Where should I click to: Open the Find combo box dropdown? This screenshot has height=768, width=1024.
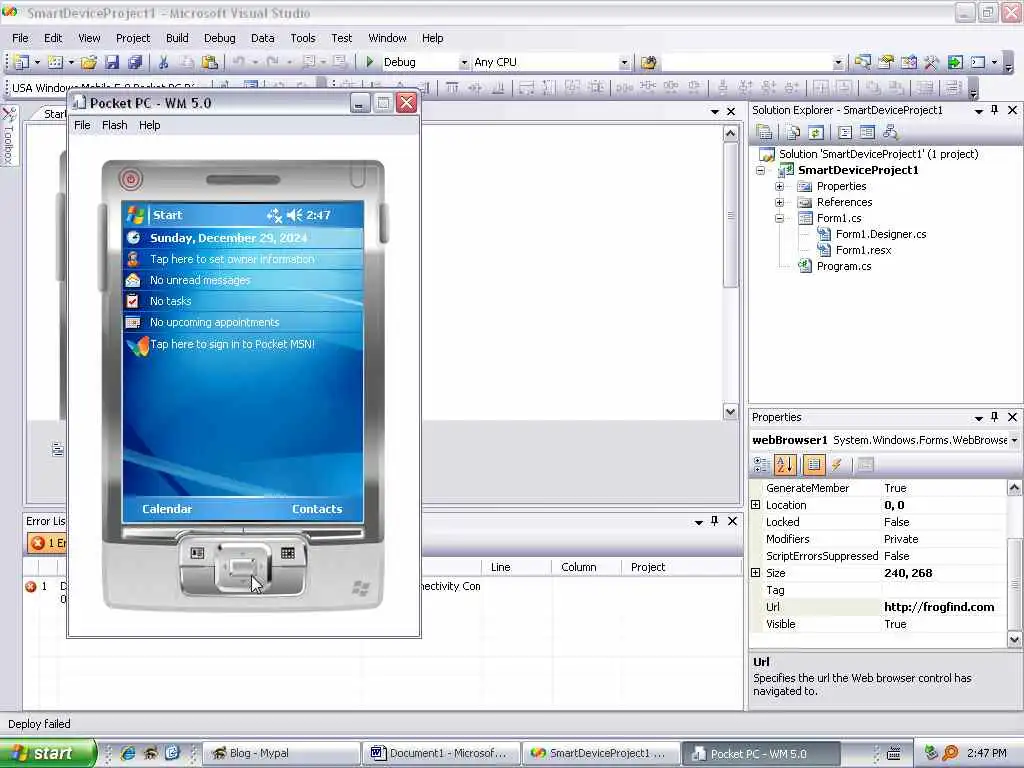point(839,63)
